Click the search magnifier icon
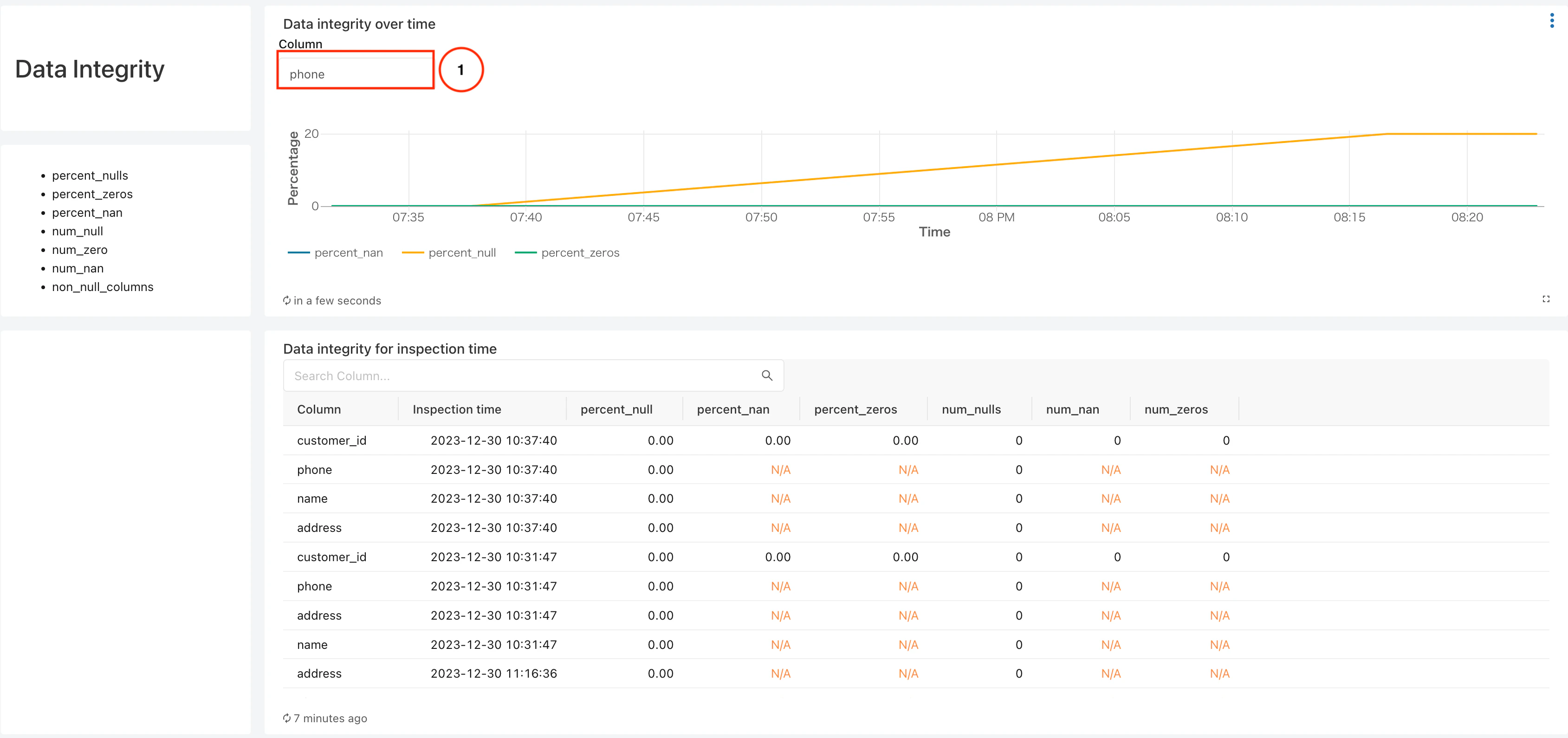Image resolution: width=1568 pixels, height=738 pixels. (x=767, y=375)
